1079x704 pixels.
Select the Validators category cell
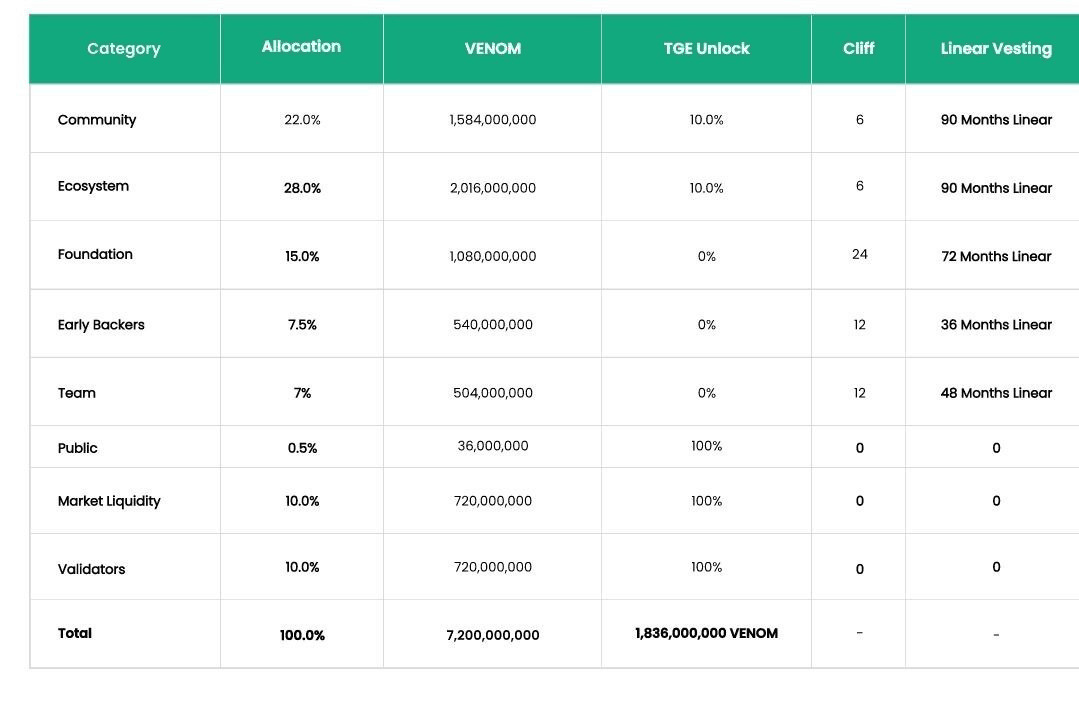tap(92, 569)
